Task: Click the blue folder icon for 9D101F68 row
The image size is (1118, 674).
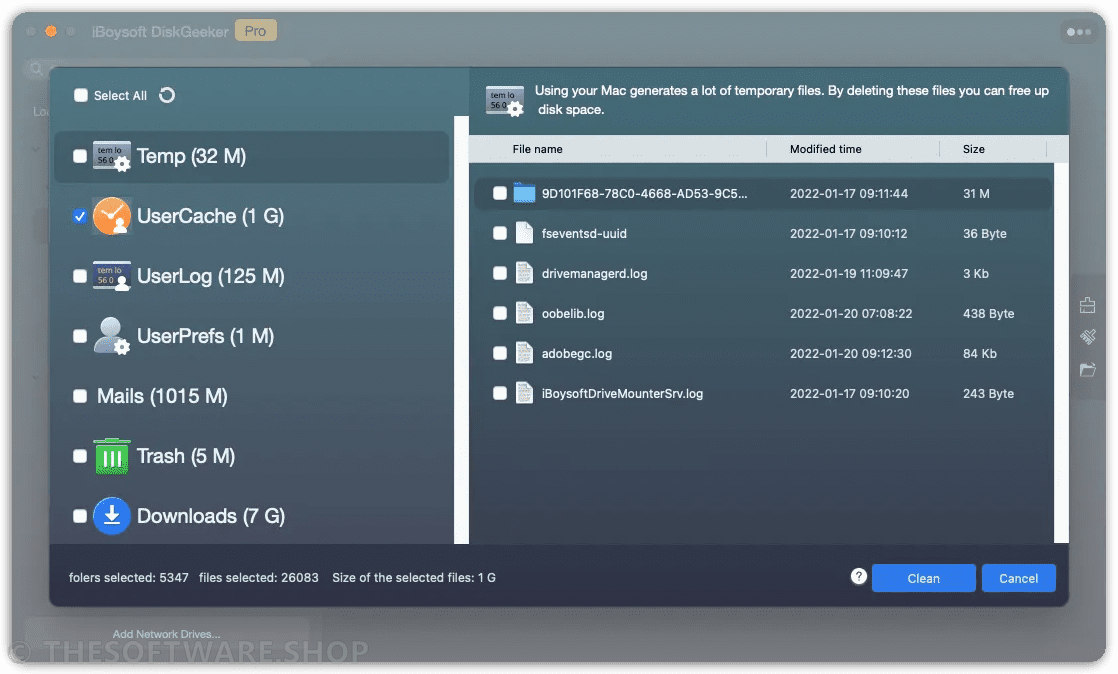Action: point(524,193)
